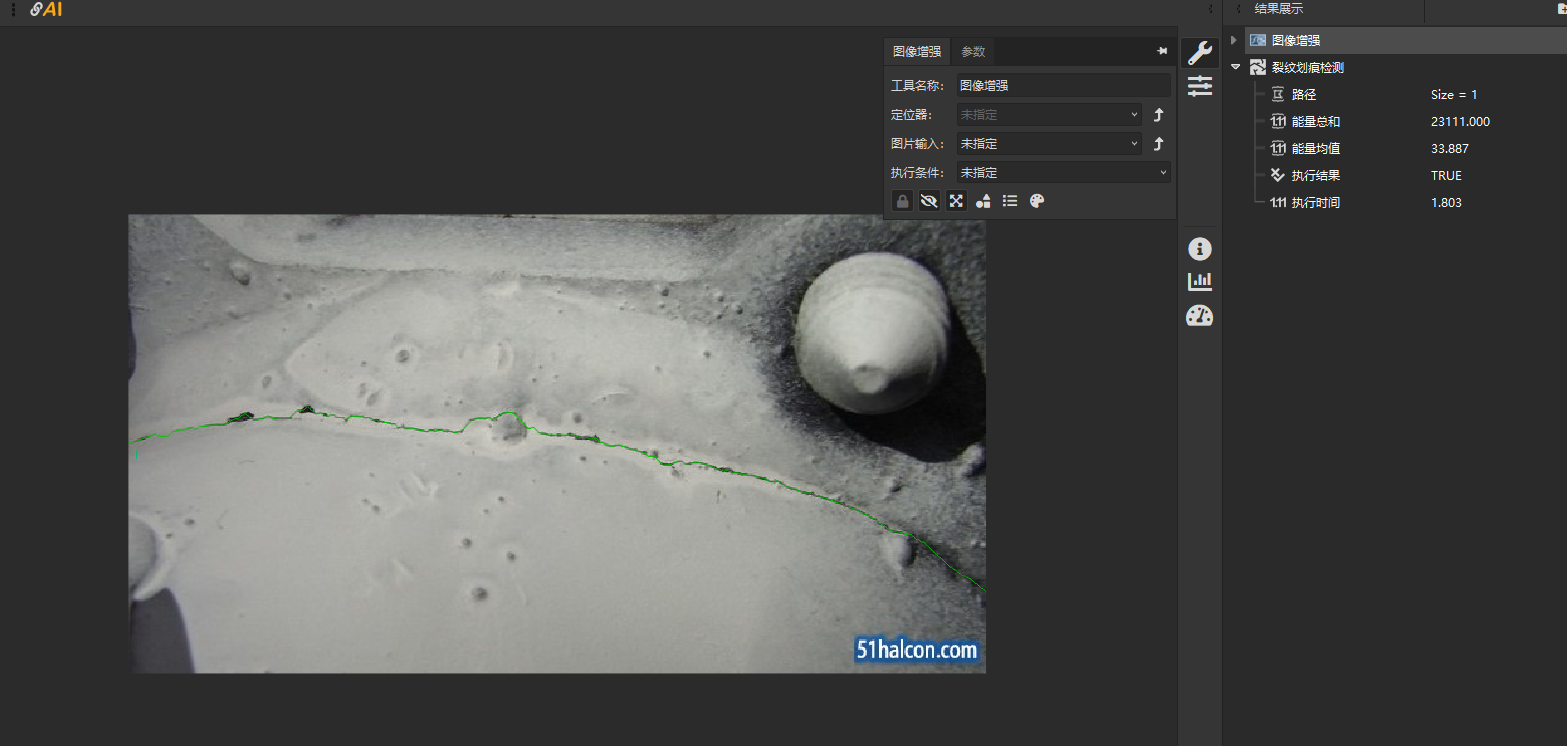Open the color palette icon
The height and width of the screenshot is (746, 1567).
(x=1037, y=201)
